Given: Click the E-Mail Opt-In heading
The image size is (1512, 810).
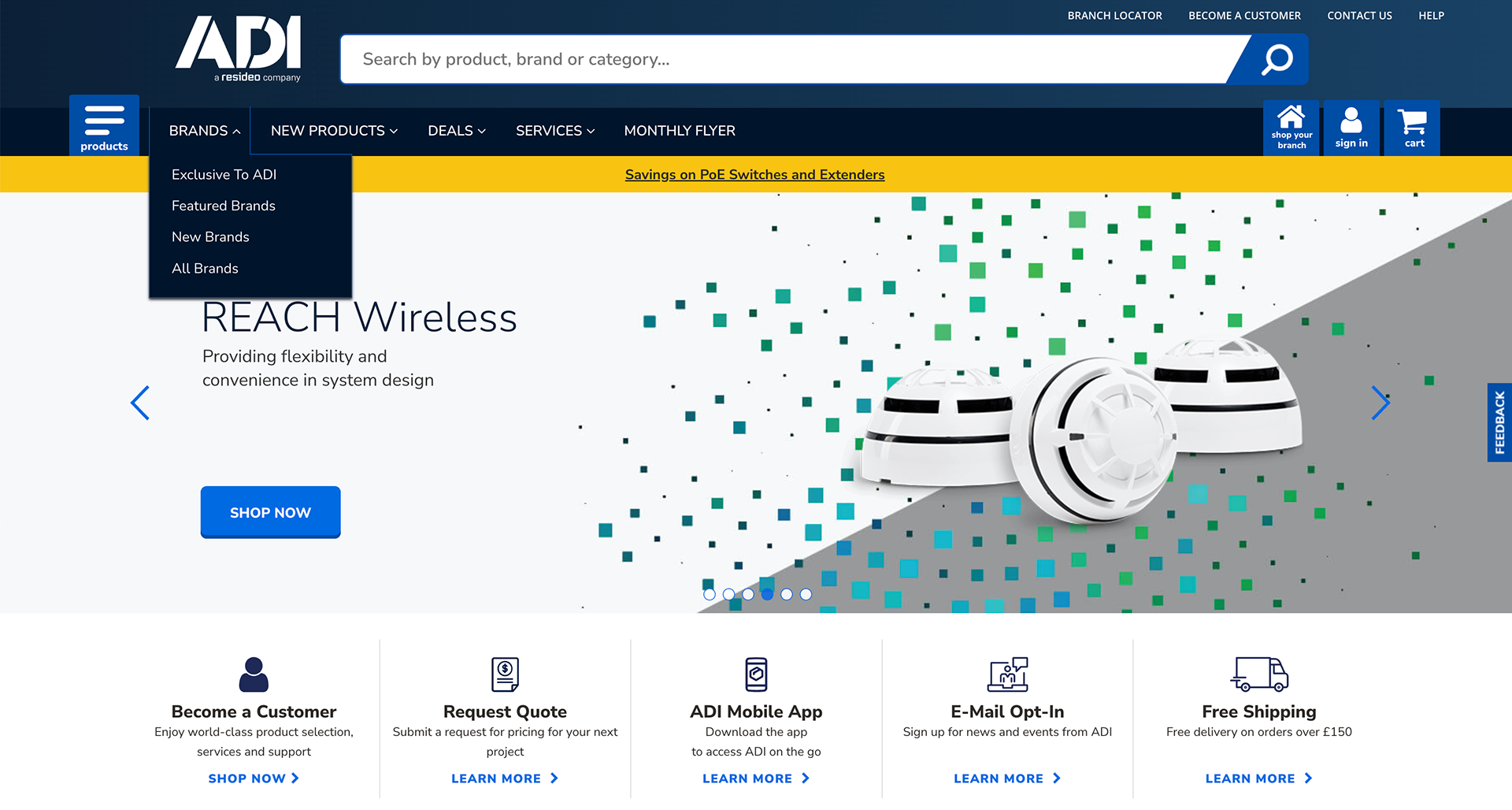Looking at the screenshot, I should tap(1007, 712).
